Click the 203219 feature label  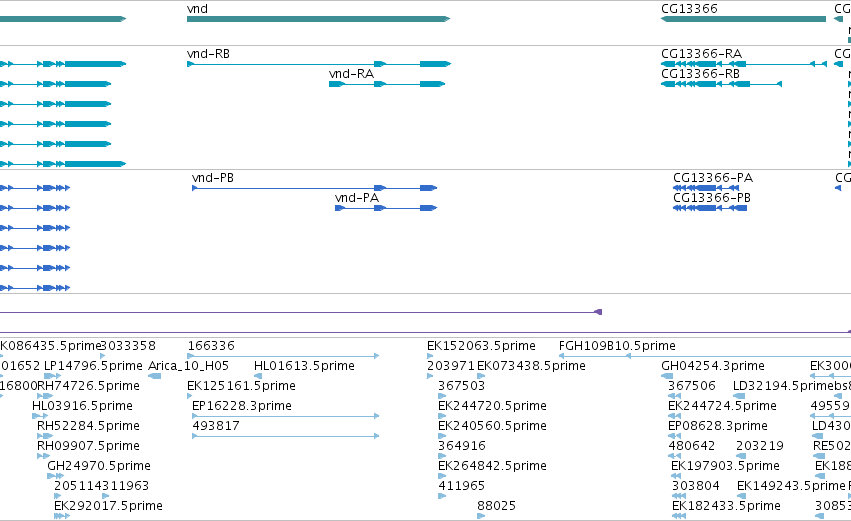click(x=760, y=446)
